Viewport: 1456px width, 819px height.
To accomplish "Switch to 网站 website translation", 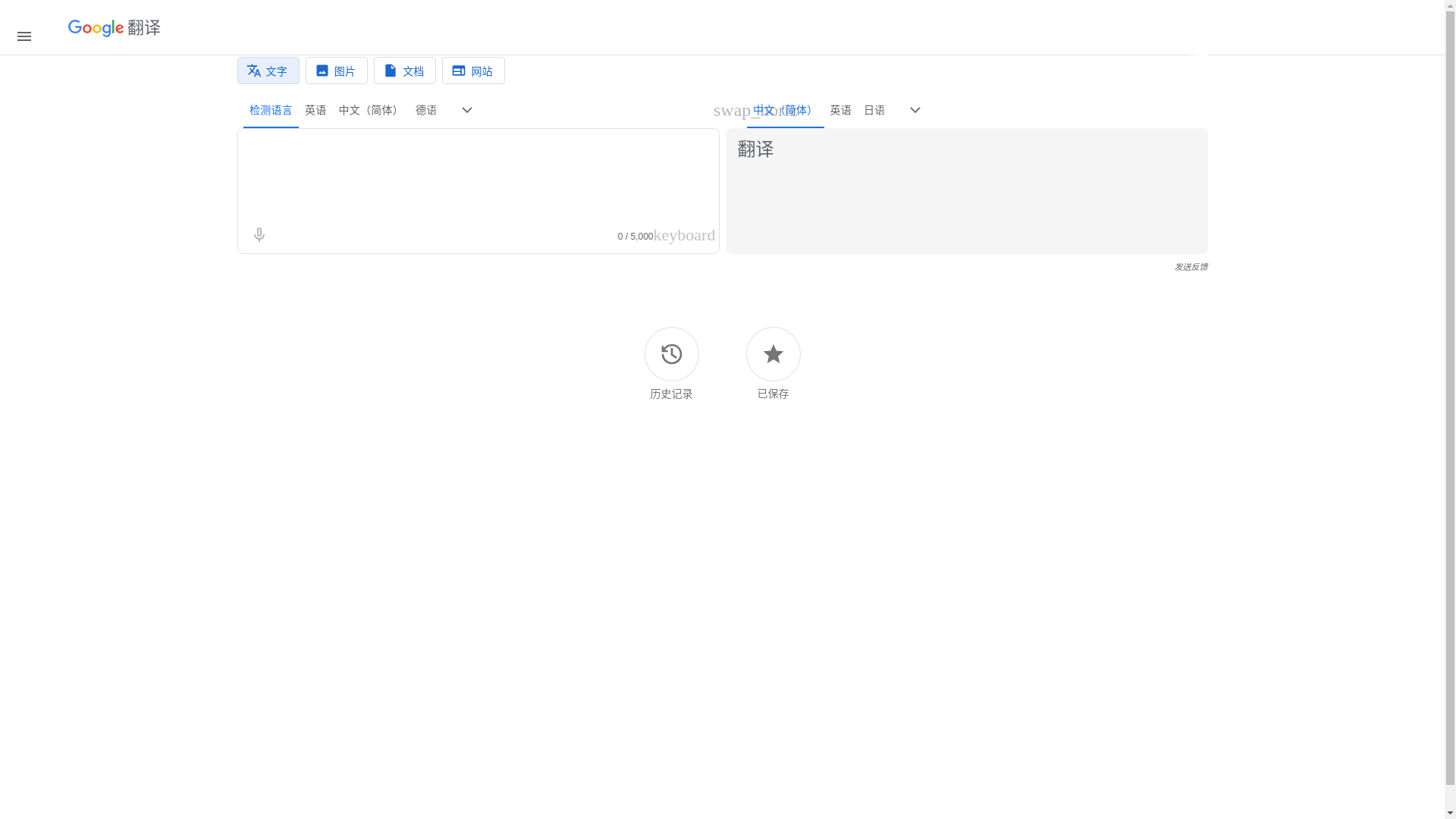I will (473, 71).
